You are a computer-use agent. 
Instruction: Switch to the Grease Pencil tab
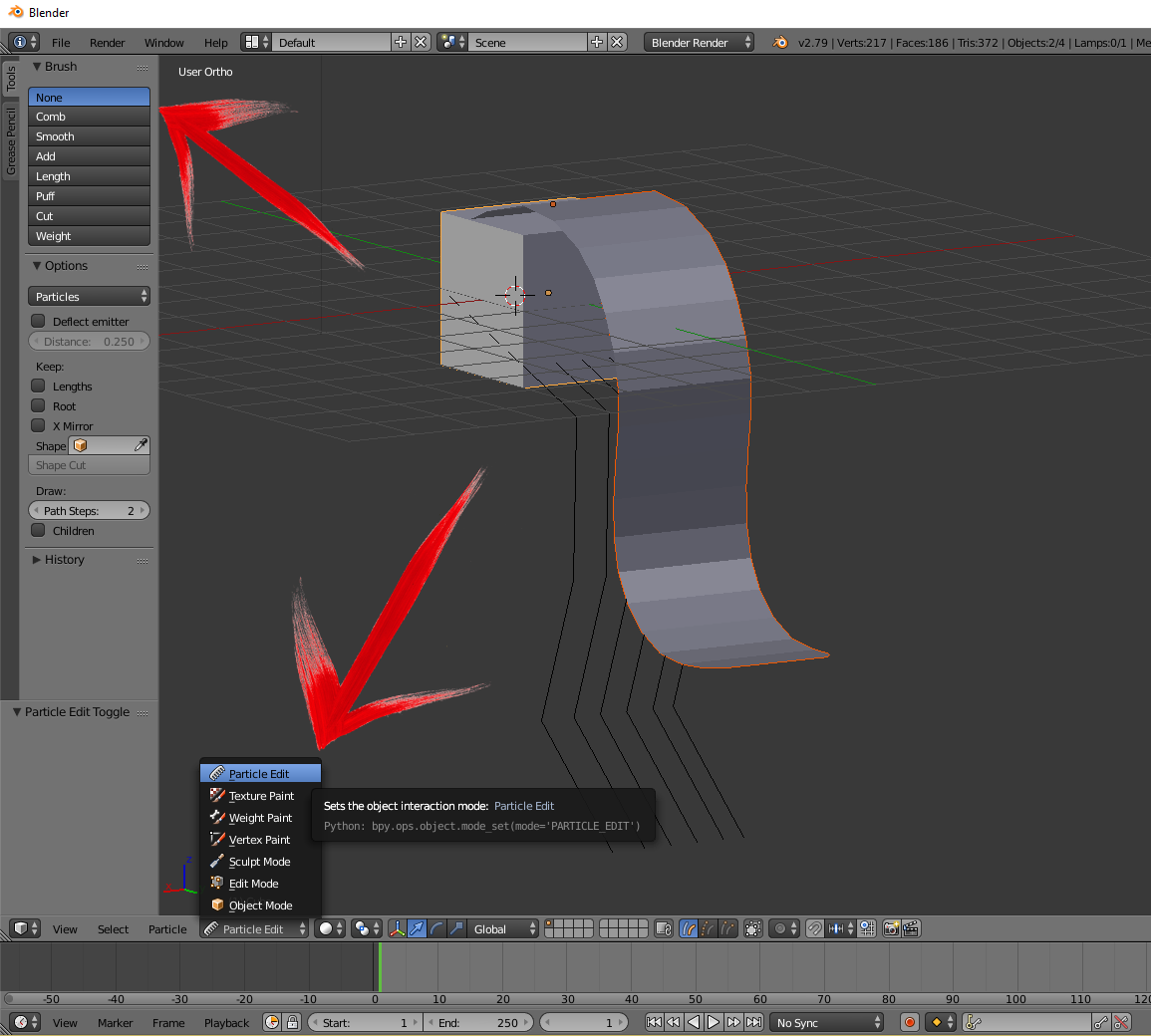pyautogui.click(x=11, y=140)
